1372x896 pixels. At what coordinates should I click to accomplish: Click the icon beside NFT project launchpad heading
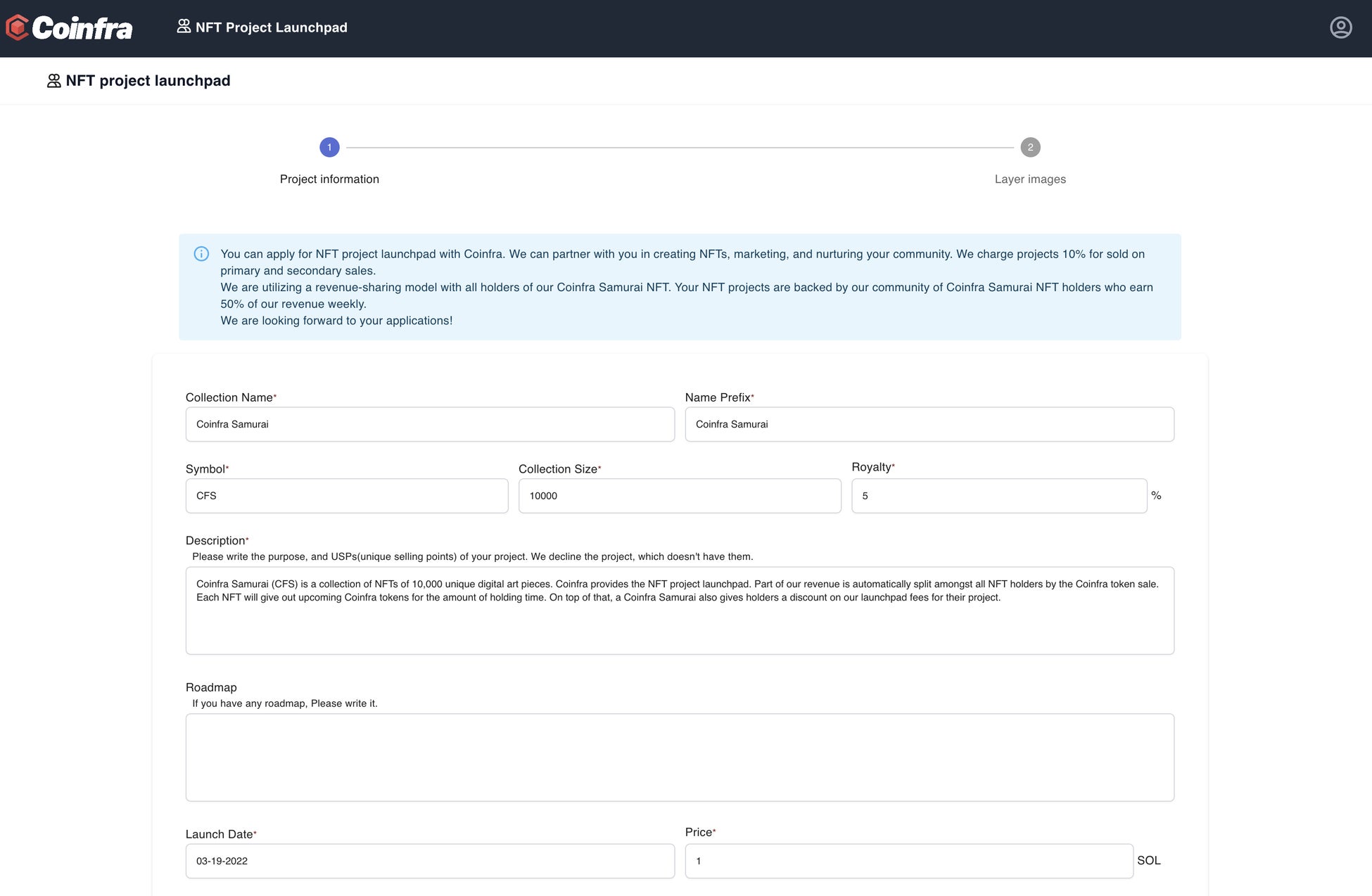53,81
